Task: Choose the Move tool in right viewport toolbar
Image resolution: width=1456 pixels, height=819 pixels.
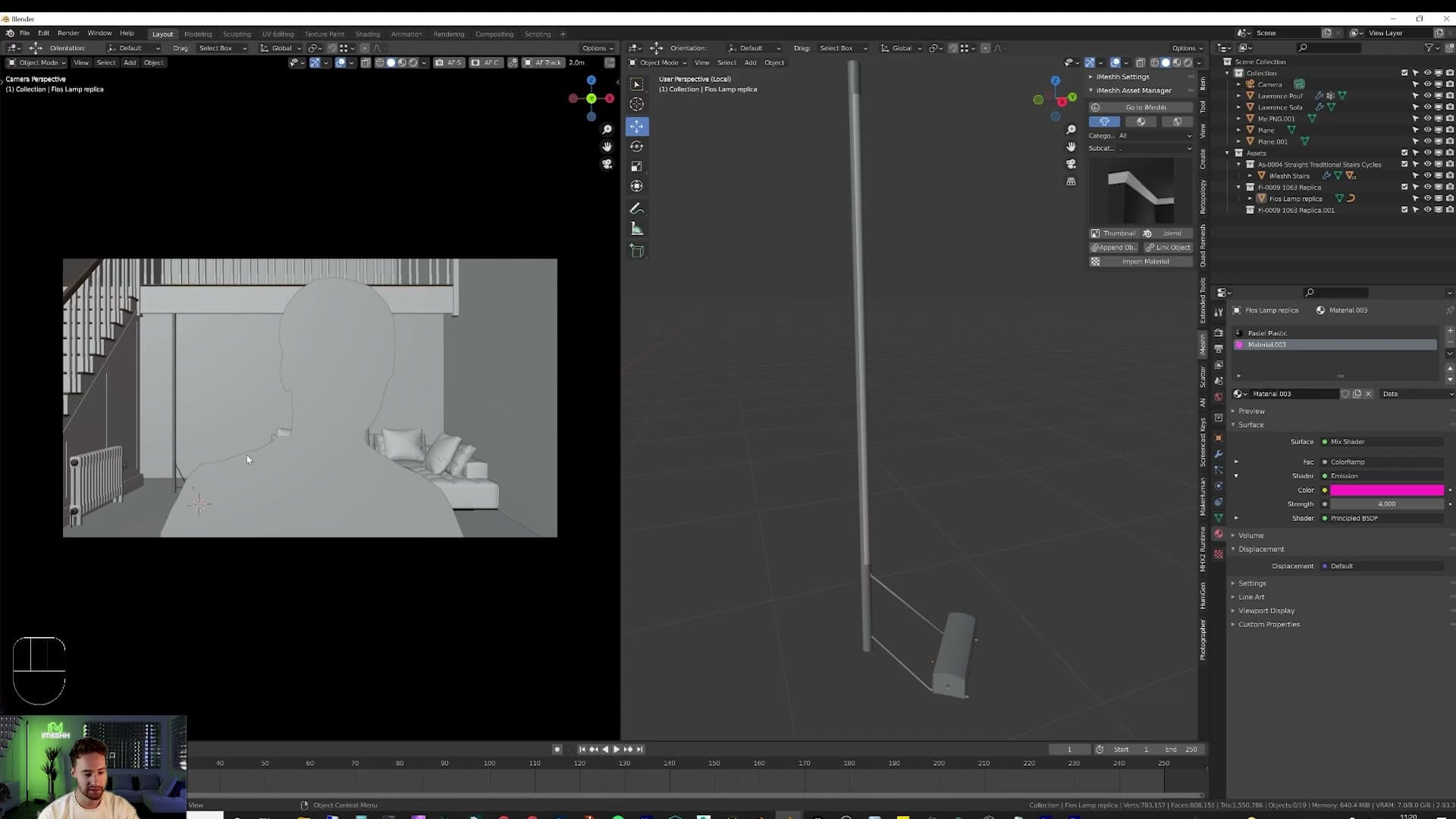Action: click(x=636, y=126)
